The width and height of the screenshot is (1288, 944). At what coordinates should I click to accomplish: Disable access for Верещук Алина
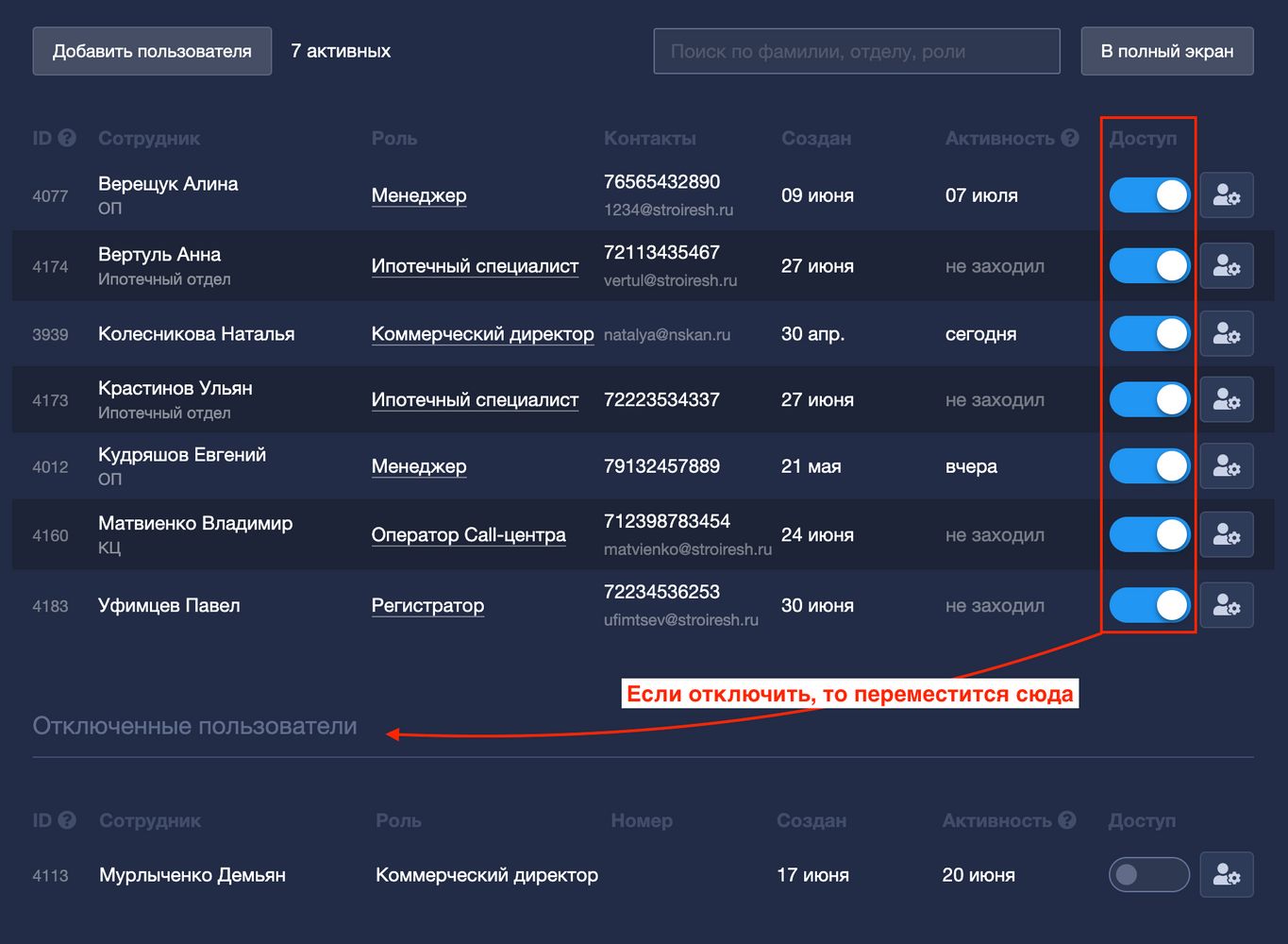coord(1149,195)
